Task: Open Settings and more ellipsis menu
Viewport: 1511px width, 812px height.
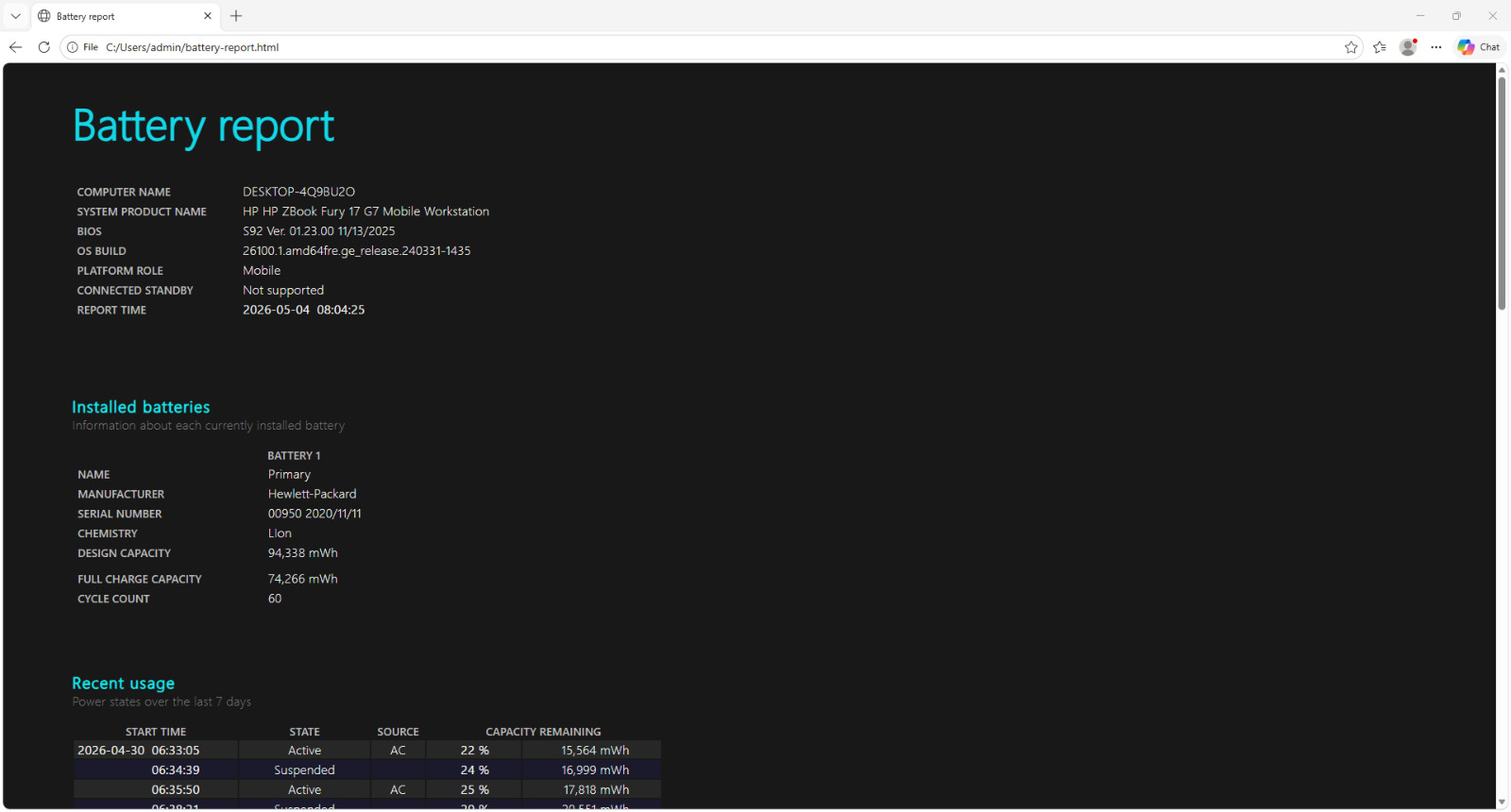Action: tap(1436, 47)
